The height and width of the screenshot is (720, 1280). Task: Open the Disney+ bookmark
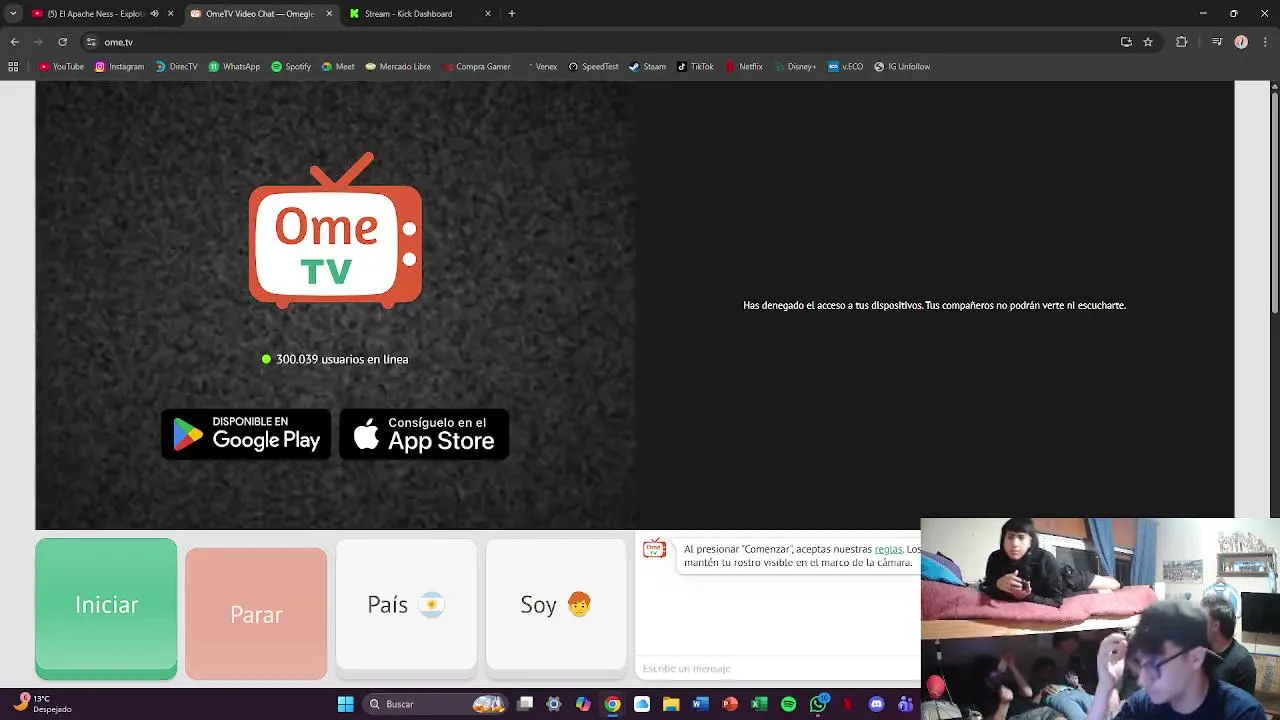795,67
